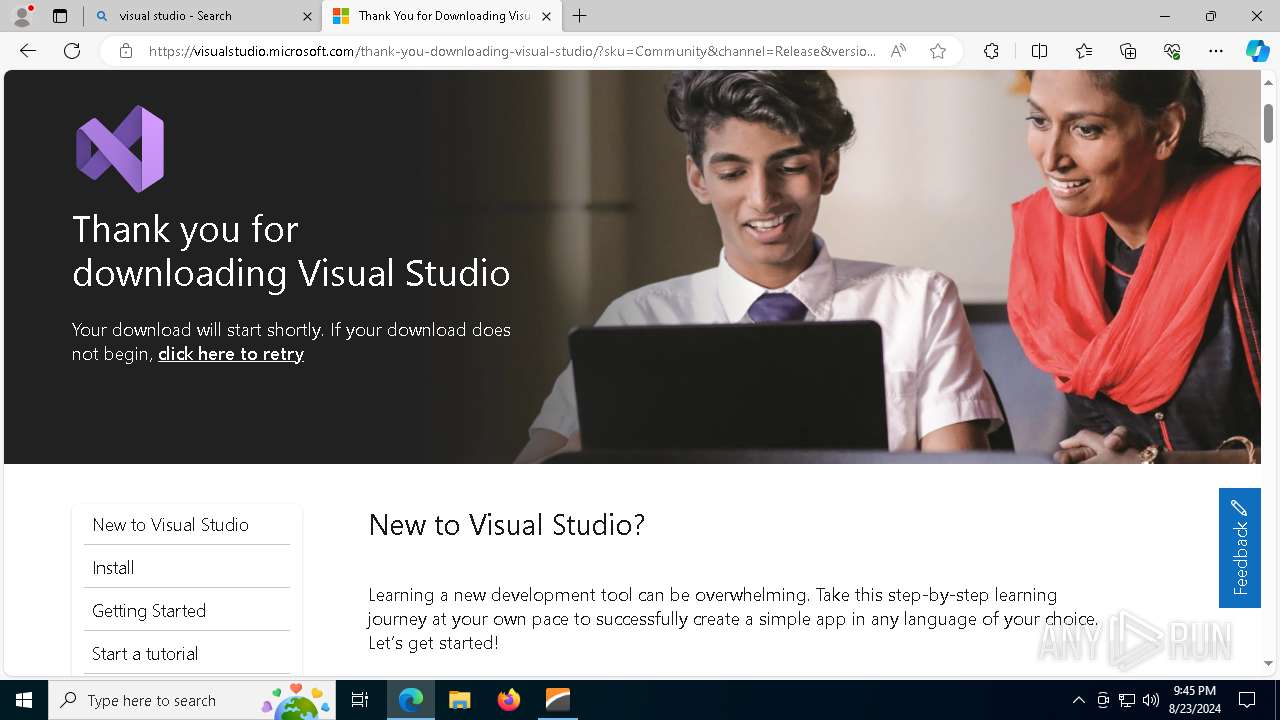Start Read Aloud in the address bar

point(898,51)
